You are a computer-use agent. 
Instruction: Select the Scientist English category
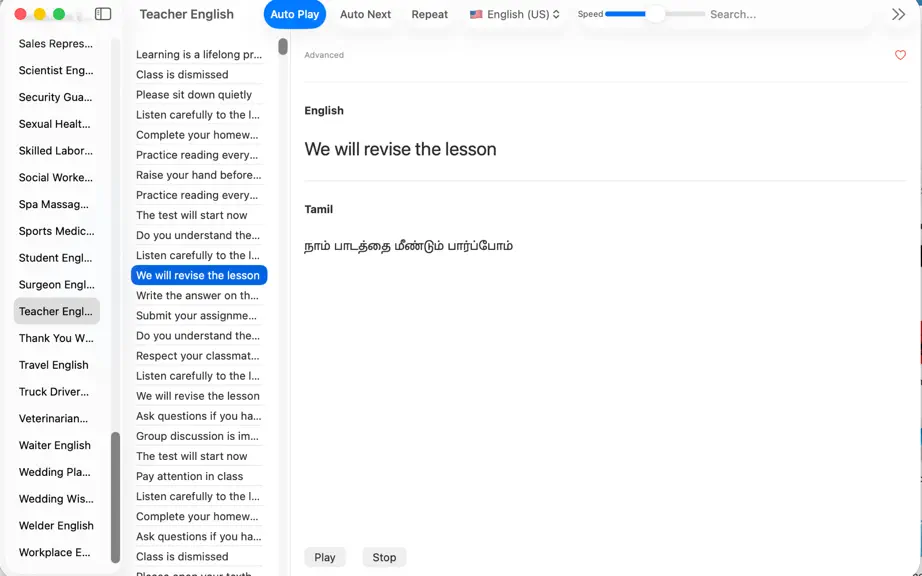coord(56,71)
